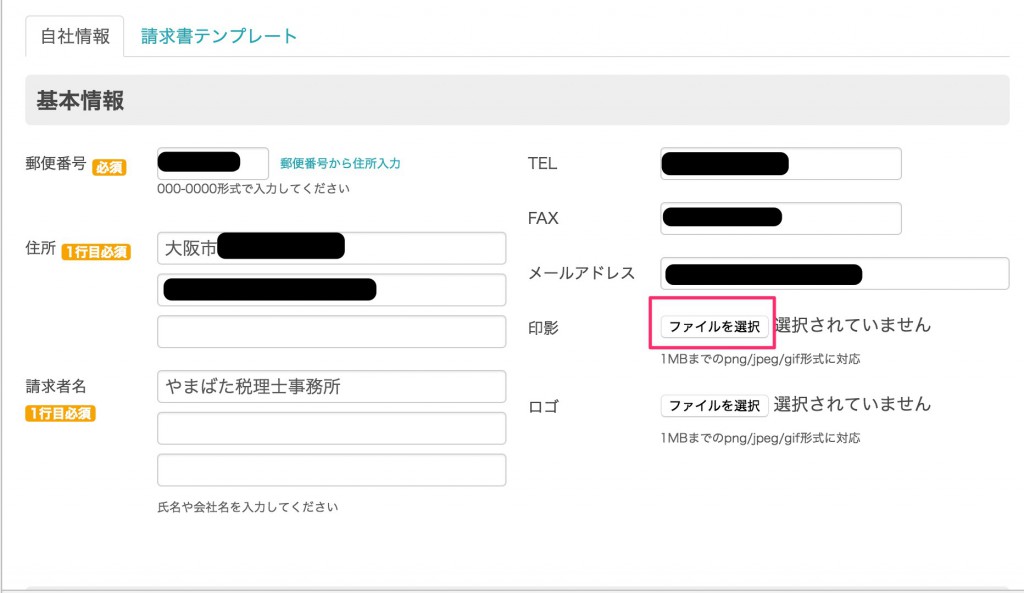Focus the メールアドレス input field
The height and width of the screenshot is (593, 1024).
pyautogui.click(x=834, y=273)
